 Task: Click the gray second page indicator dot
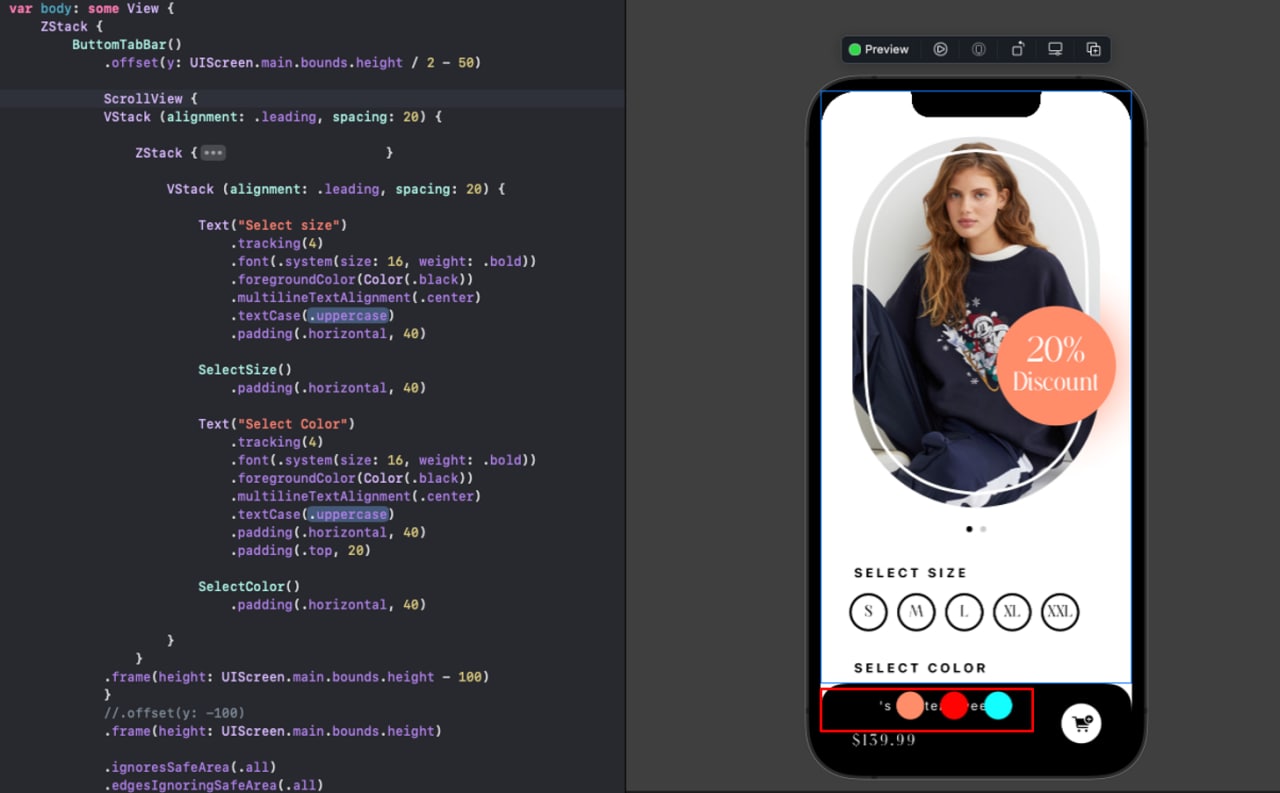point(983,529)
